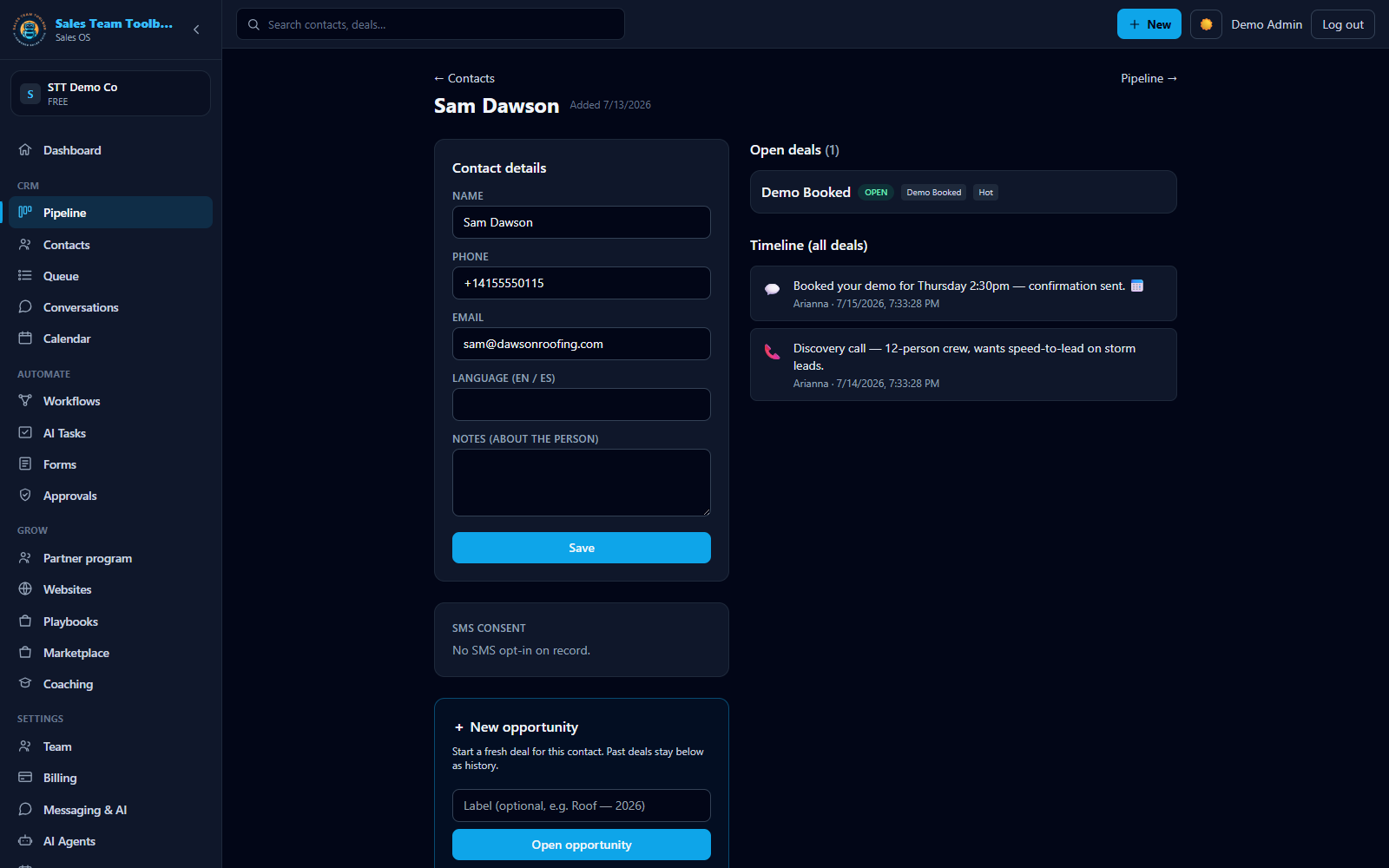Click the 'Booked your demo for Thursday' timeline entry
The width and height of the screenshot is (1389, 868).
tap(964, 293)
